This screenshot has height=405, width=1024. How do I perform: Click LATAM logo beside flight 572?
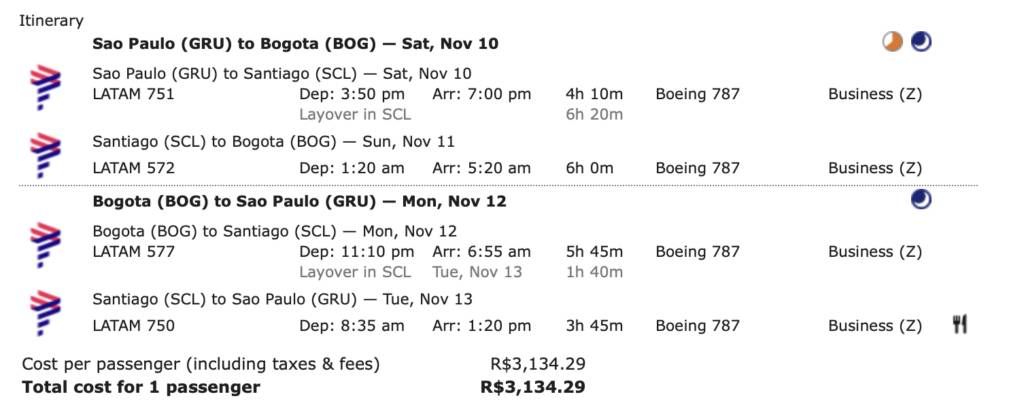pos(45,155)
